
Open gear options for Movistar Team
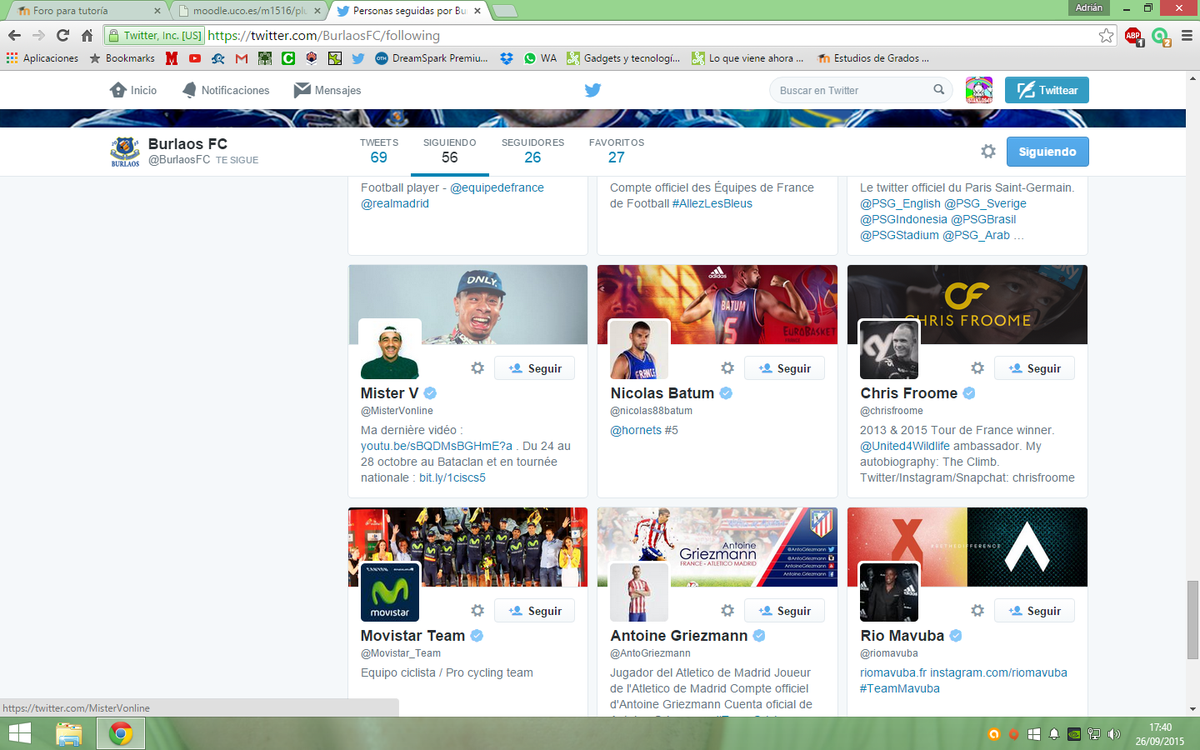point(477,610)
